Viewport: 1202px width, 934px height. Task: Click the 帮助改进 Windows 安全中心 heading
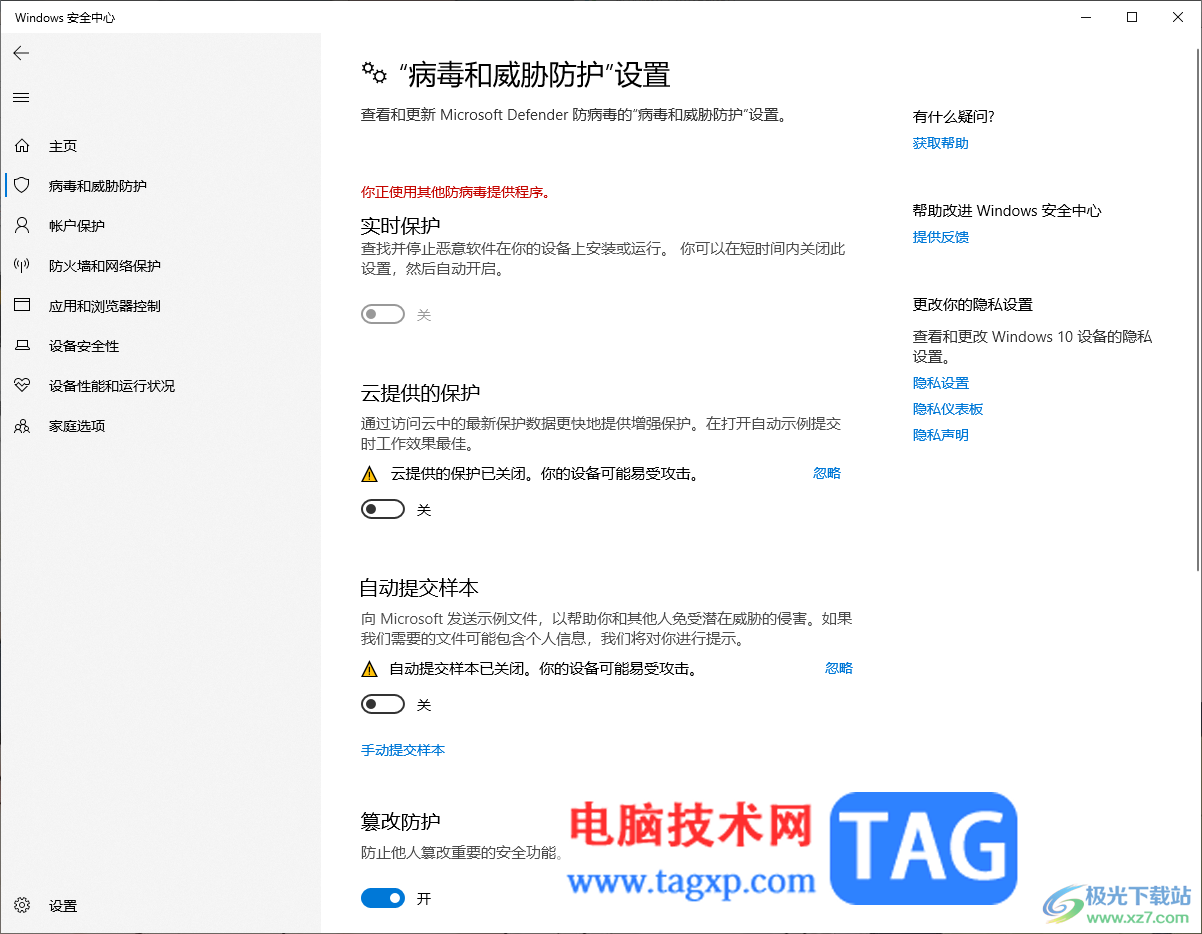coord(1007,211)
